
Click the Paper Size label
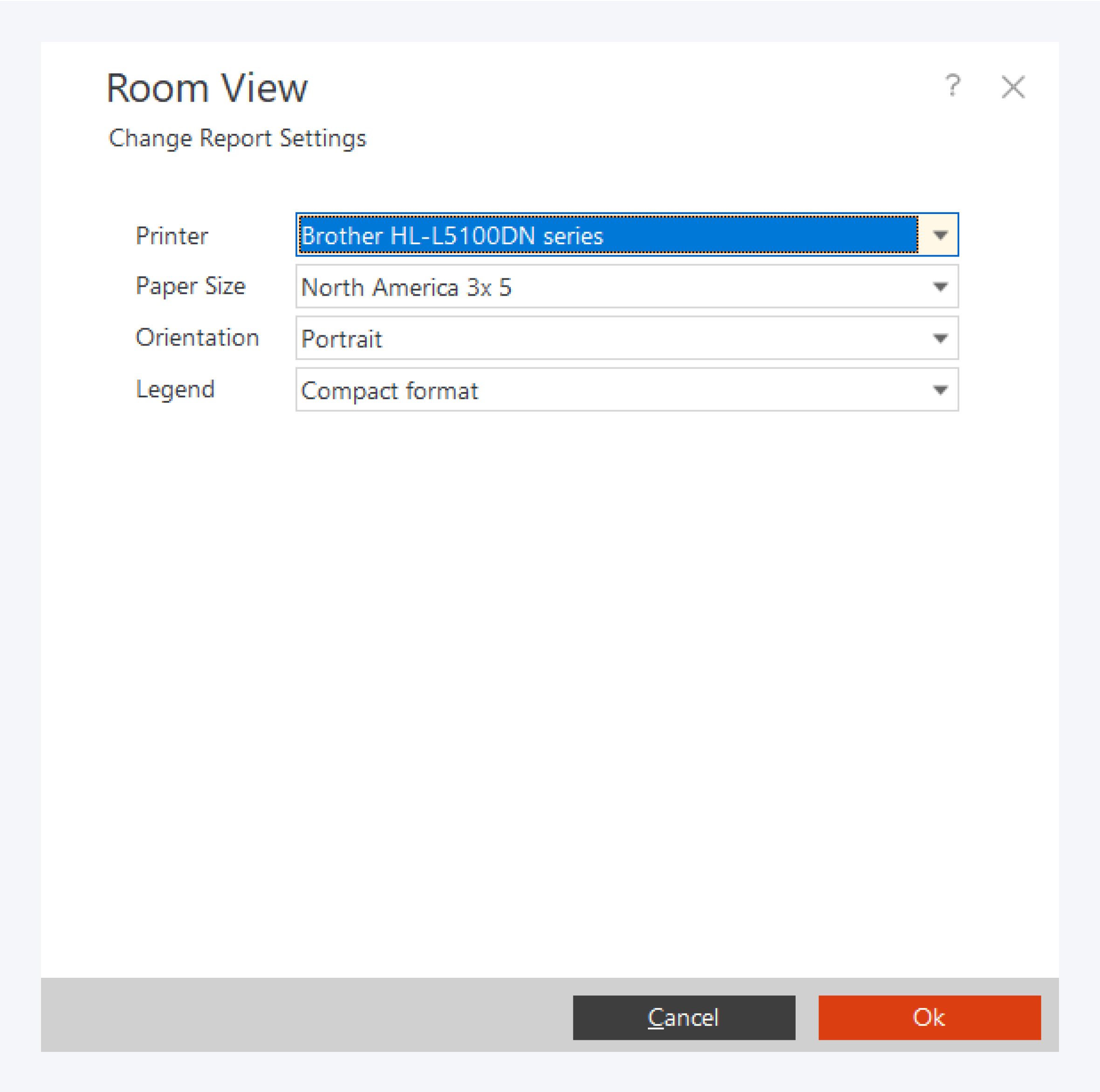pos(190,286)
